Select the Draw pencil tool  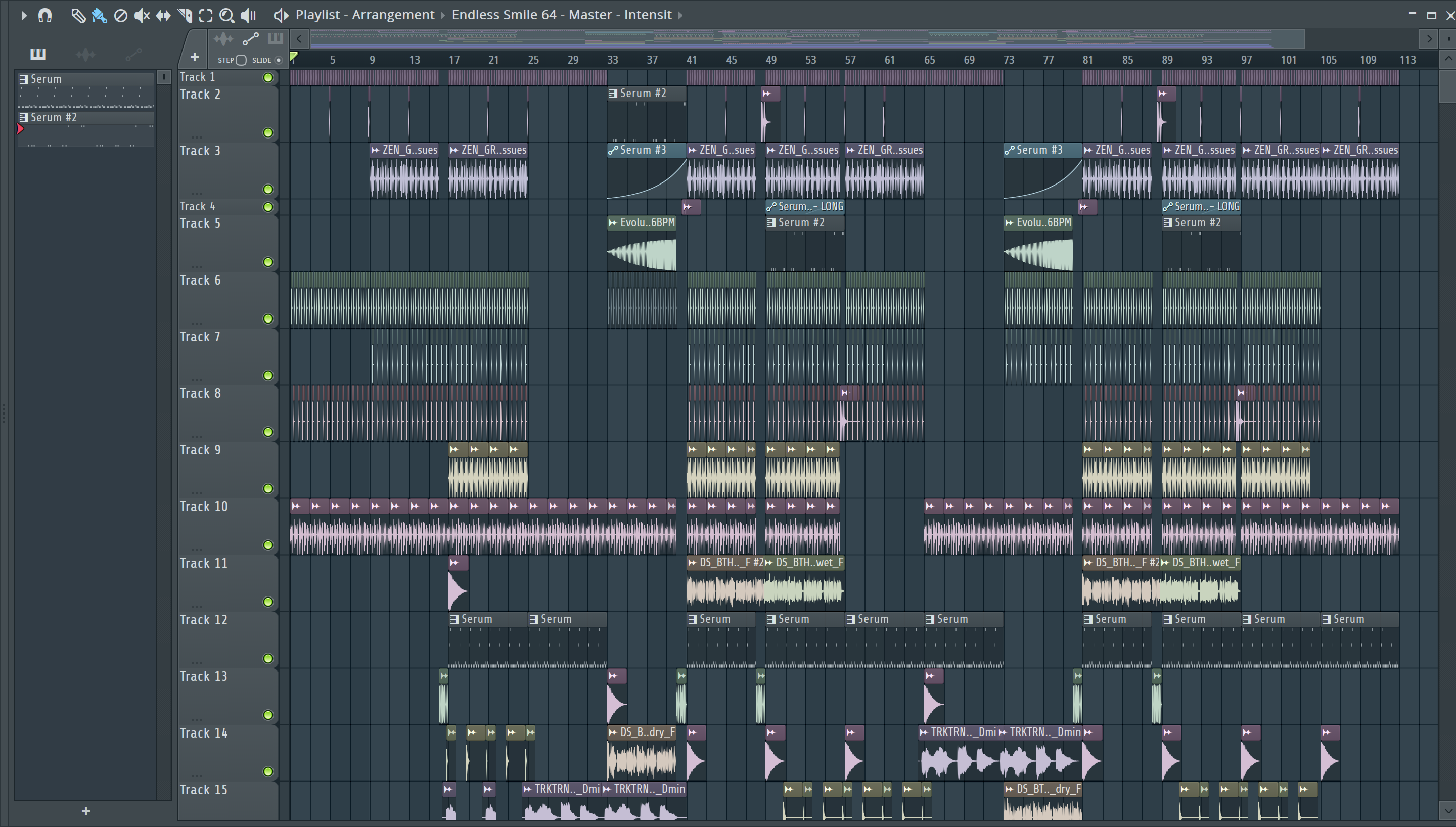click(78, 15)
